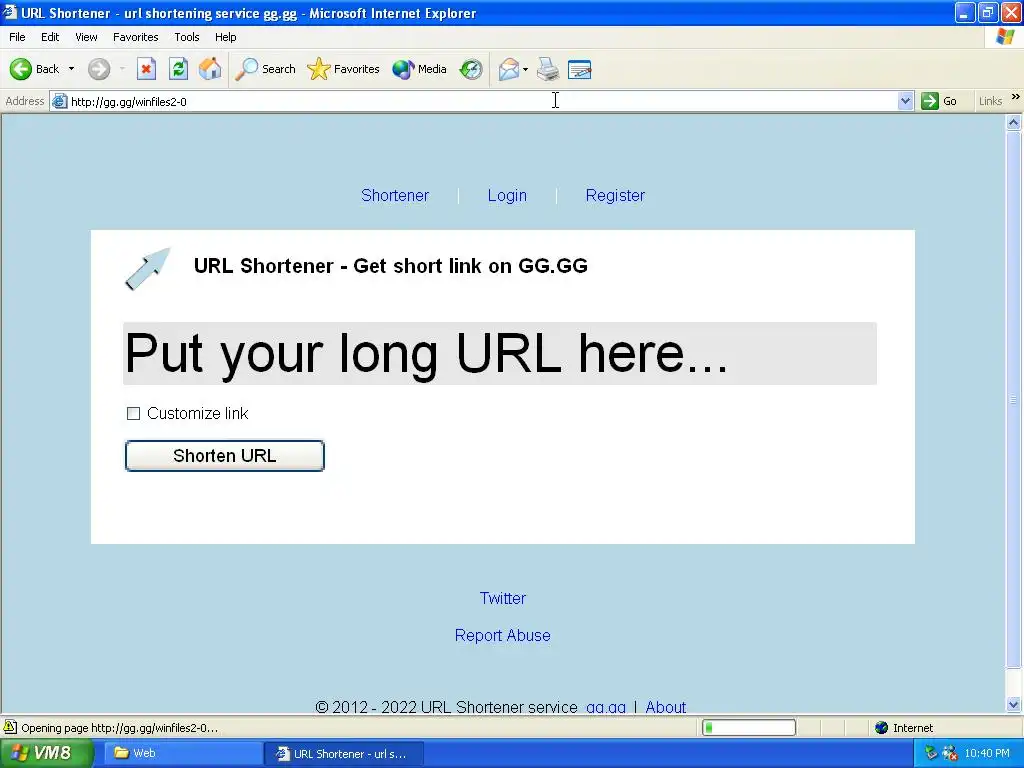
Task: Refresh the page with the green arrows icon
Action: click(178, 69)
